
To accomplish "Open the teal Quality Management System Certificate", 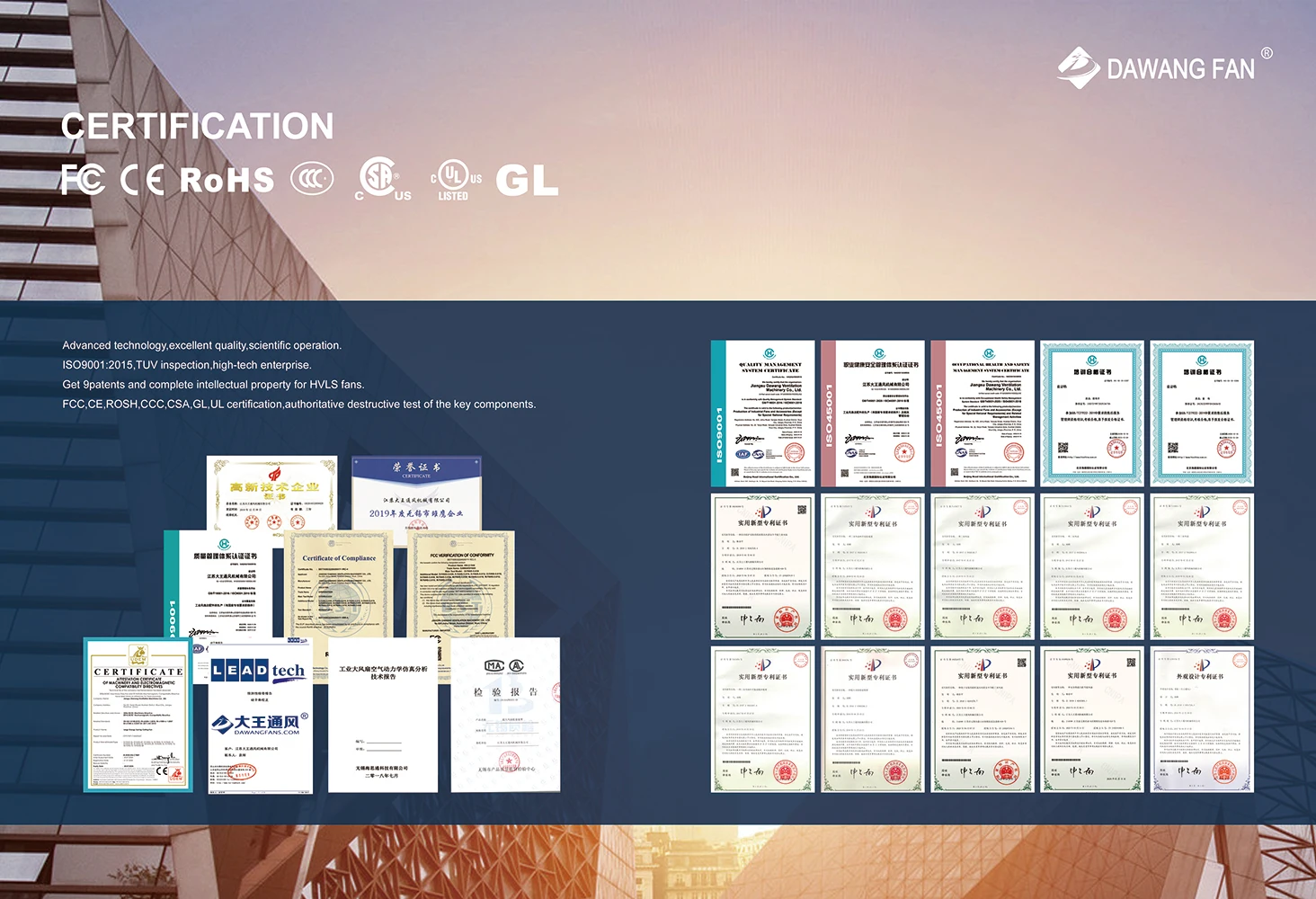I will point(763,414).
